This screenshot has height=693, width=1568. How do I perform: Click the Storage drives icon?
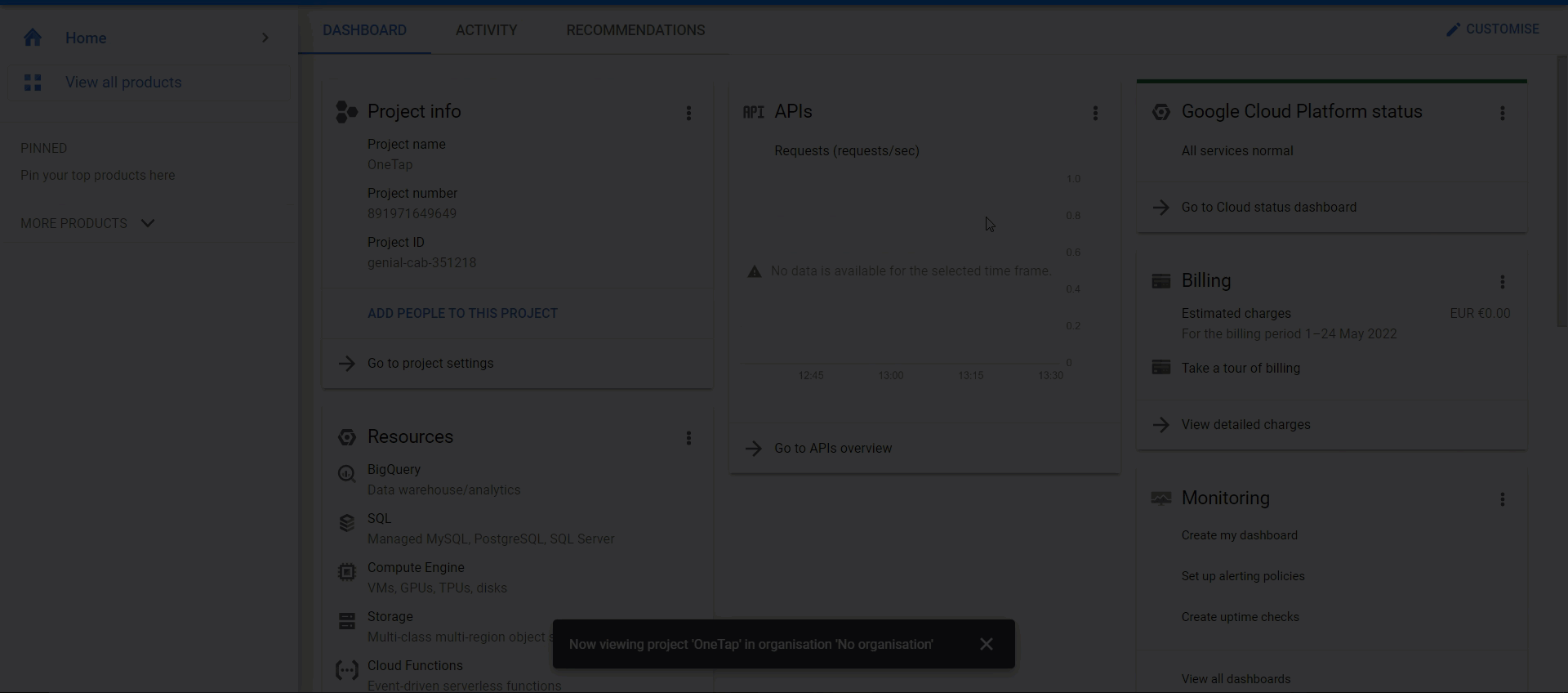(x=346, y=621)
